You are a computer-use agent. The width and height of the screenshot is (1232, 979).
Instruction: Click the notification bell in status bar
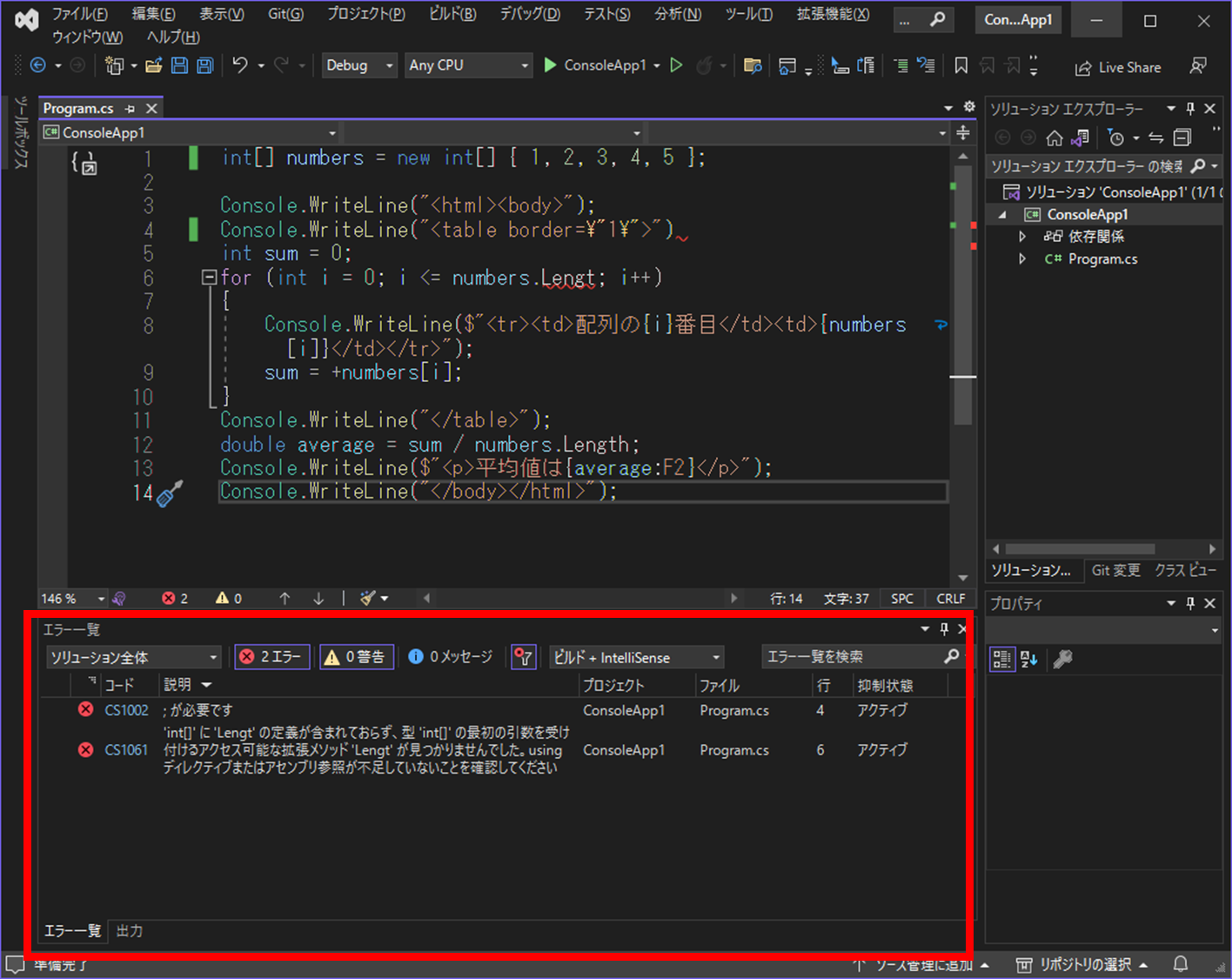1181,964
